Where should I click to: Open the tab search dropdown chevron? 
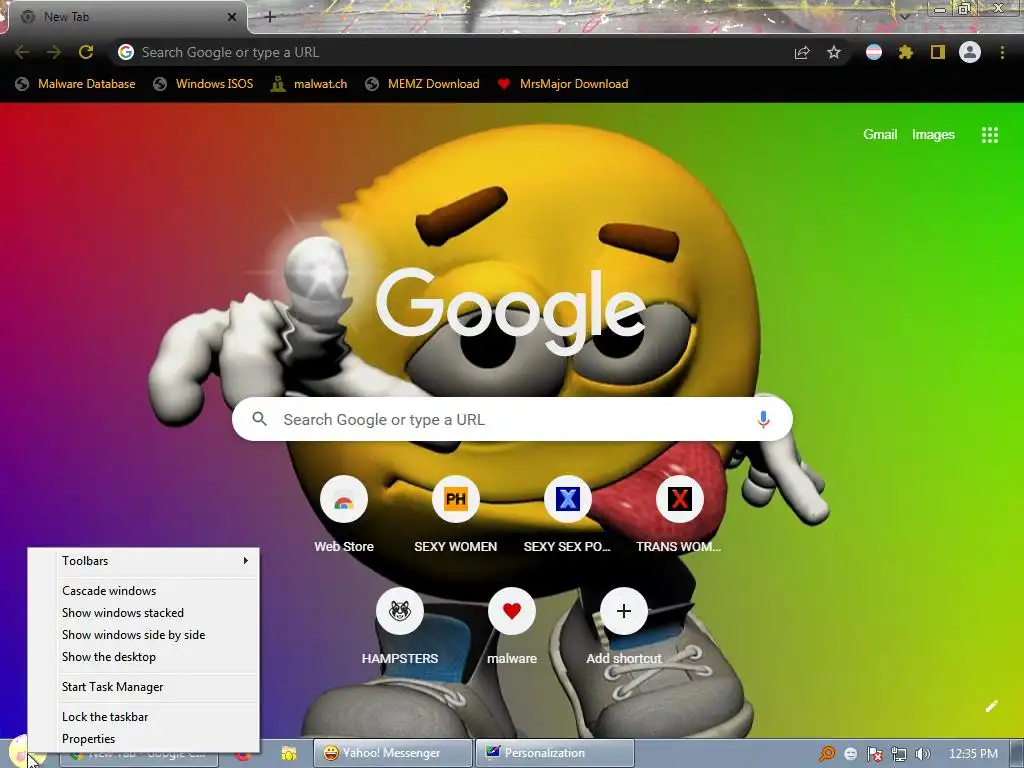coord(905,16)
